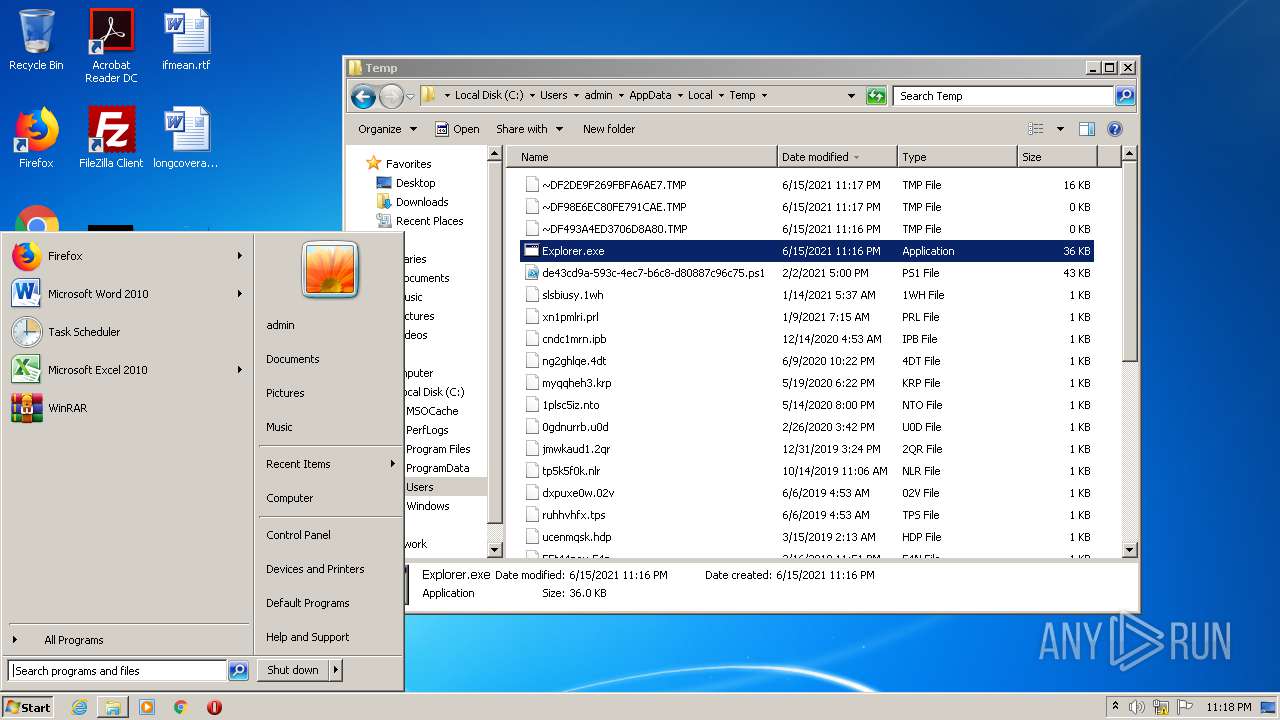Viewport: 1280px width, 720px height.
Task: Click the user account flower picture
Action: 330,270
